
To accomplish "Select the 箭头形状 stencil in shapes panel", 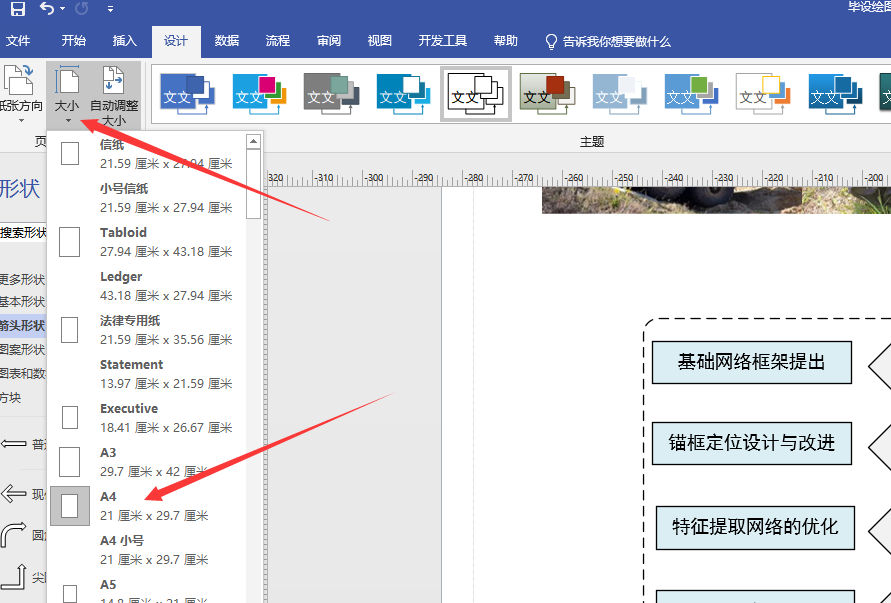I will (22, 326).
